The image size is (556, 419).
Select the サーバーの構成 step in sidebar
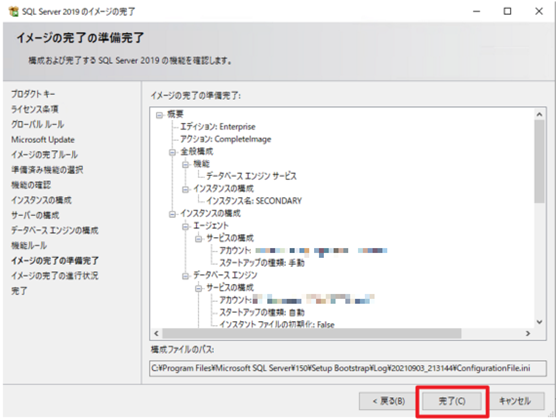(x=35, y=215)
